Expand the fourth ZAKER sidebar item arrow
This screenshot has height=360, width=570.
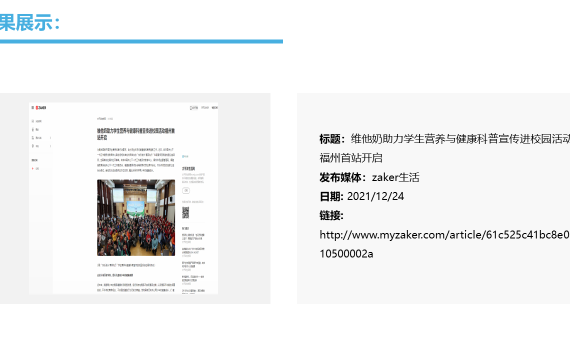tap(50, 146)
